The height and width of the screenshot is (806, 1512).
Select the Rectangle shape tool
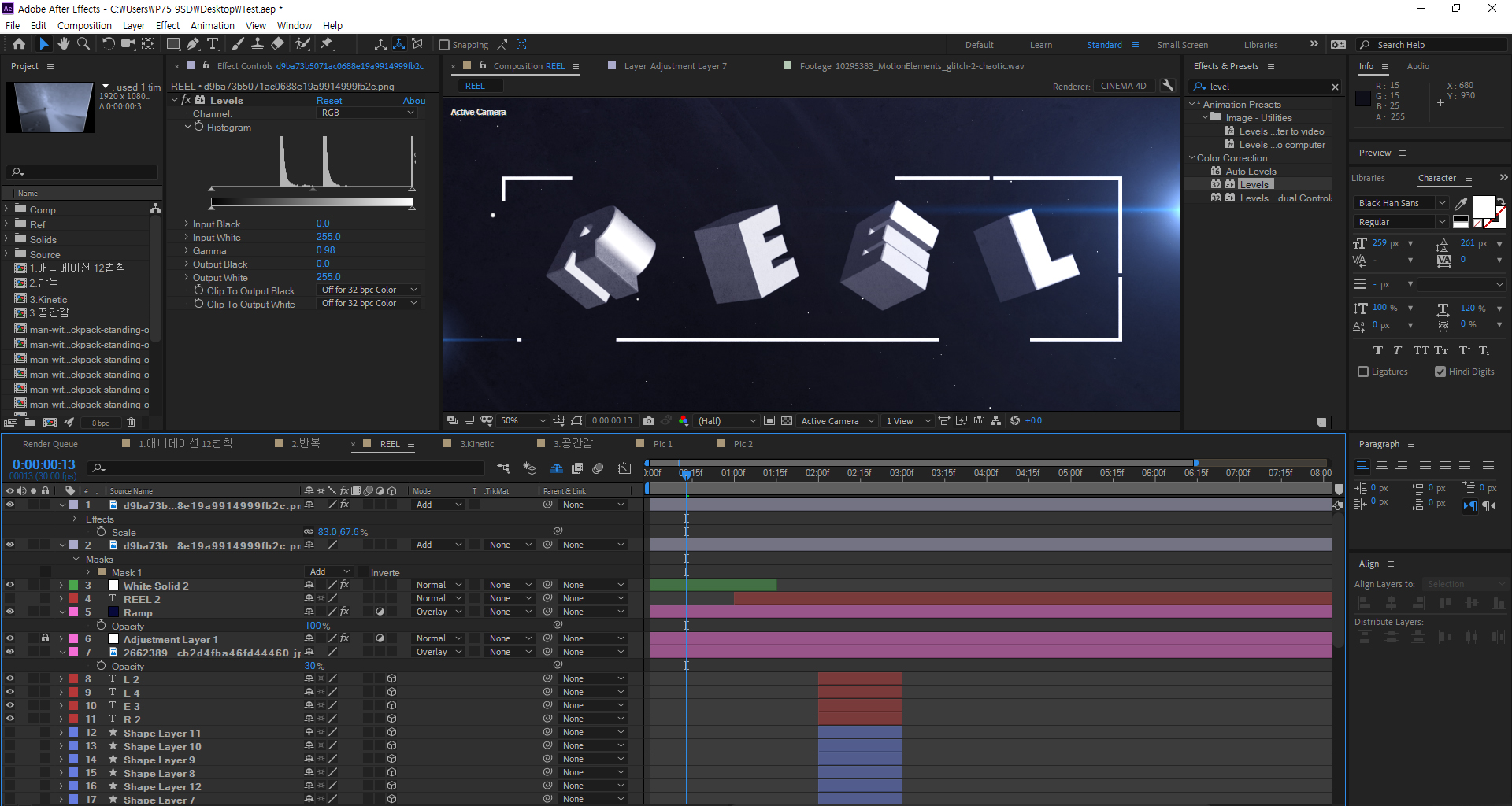point(173,44)
